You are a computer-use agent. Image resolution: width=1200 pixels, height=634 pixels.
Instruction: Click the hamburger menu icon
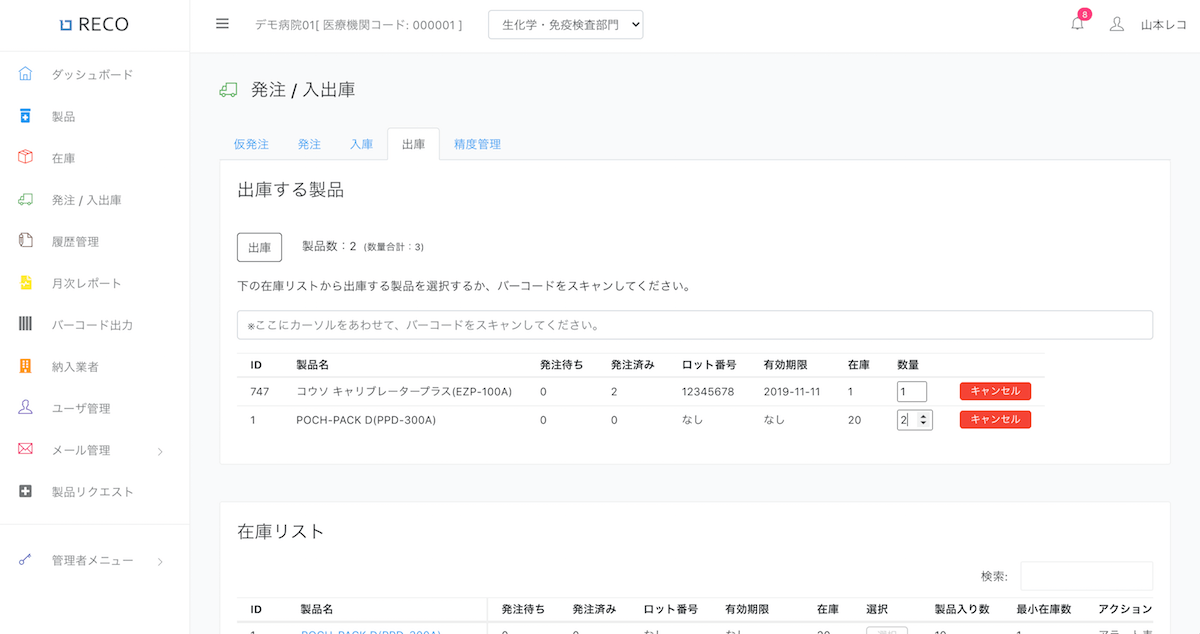point(222,24)
